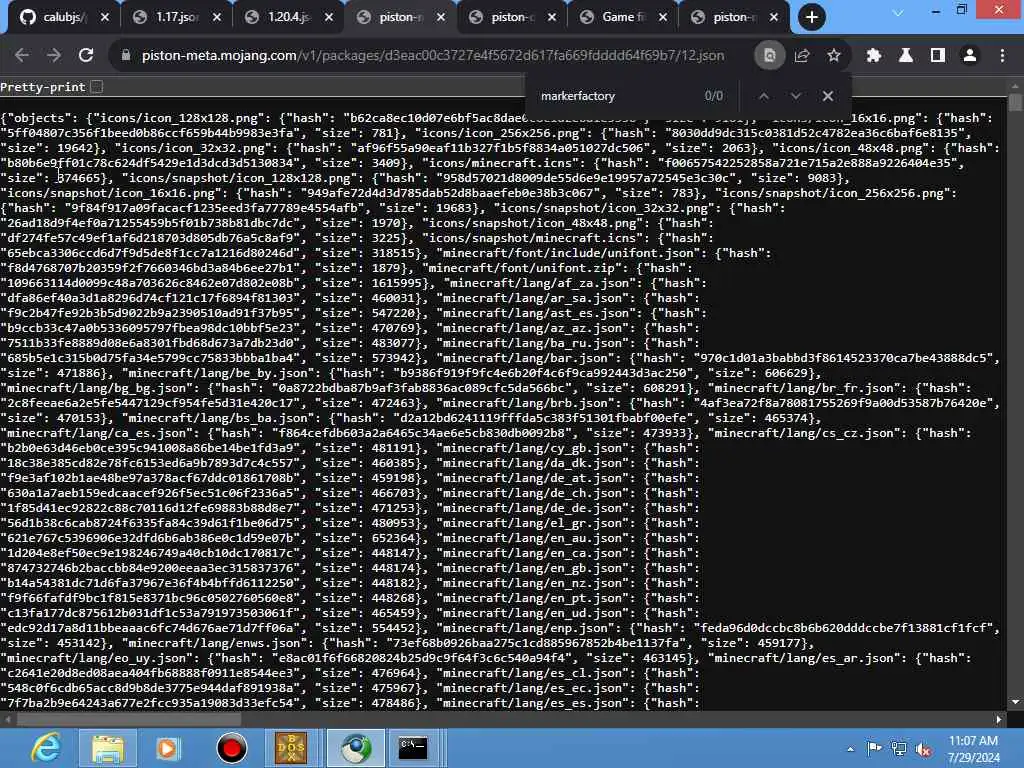Image resolution: width=1024 pixels, height=768 pixels.
Task: Open the DOSBox taskbar icon
Action: pyautogui.click(x=291, y=748)
